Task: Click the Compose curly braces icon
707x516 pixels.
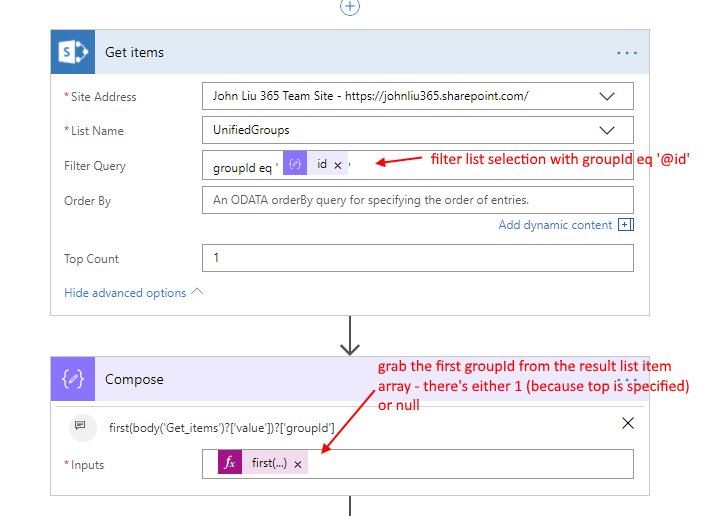Action: click(x=73, y=380)
